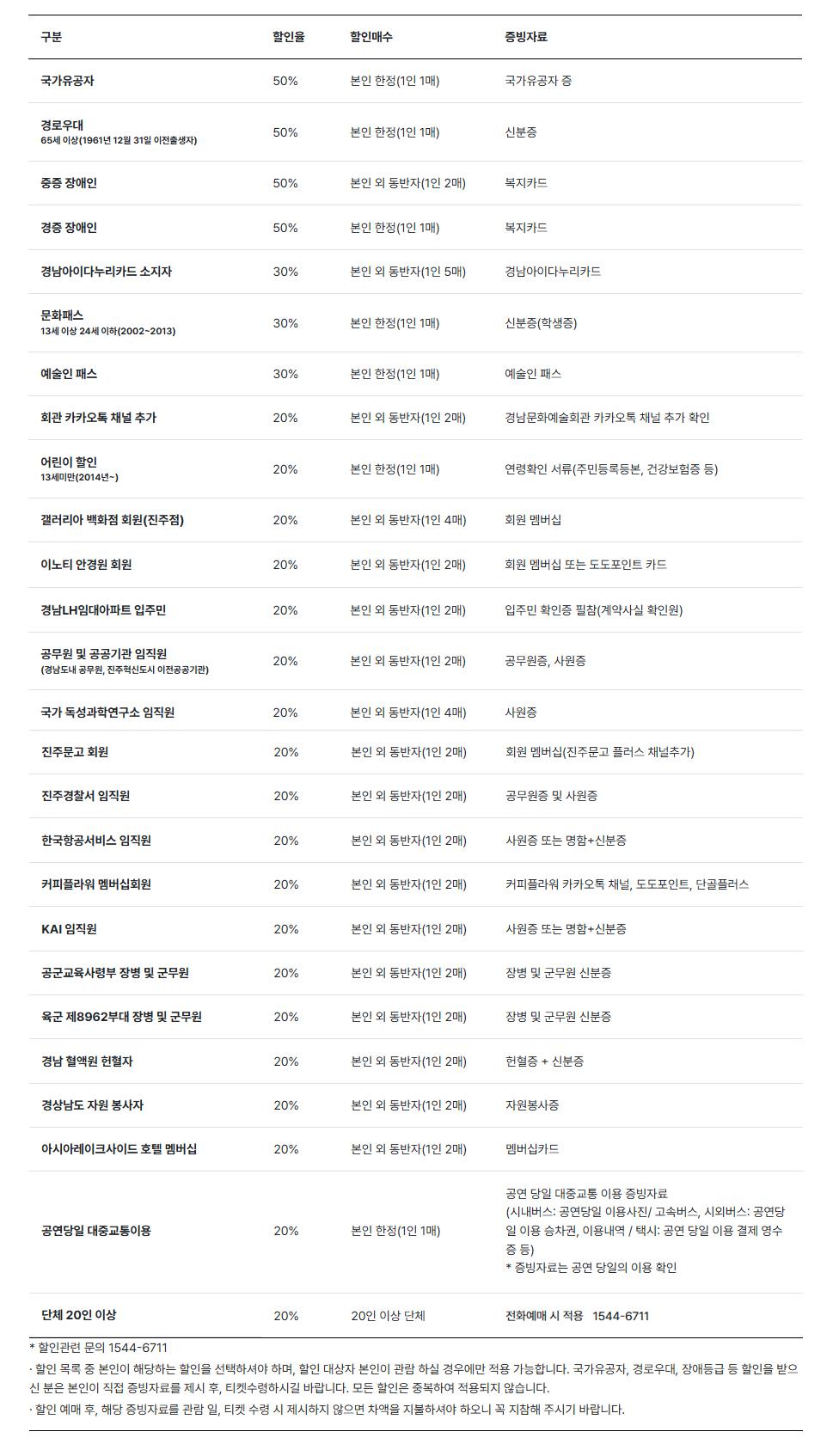Select 회관 카카오톡 채널 추가 row

(415, 418)
